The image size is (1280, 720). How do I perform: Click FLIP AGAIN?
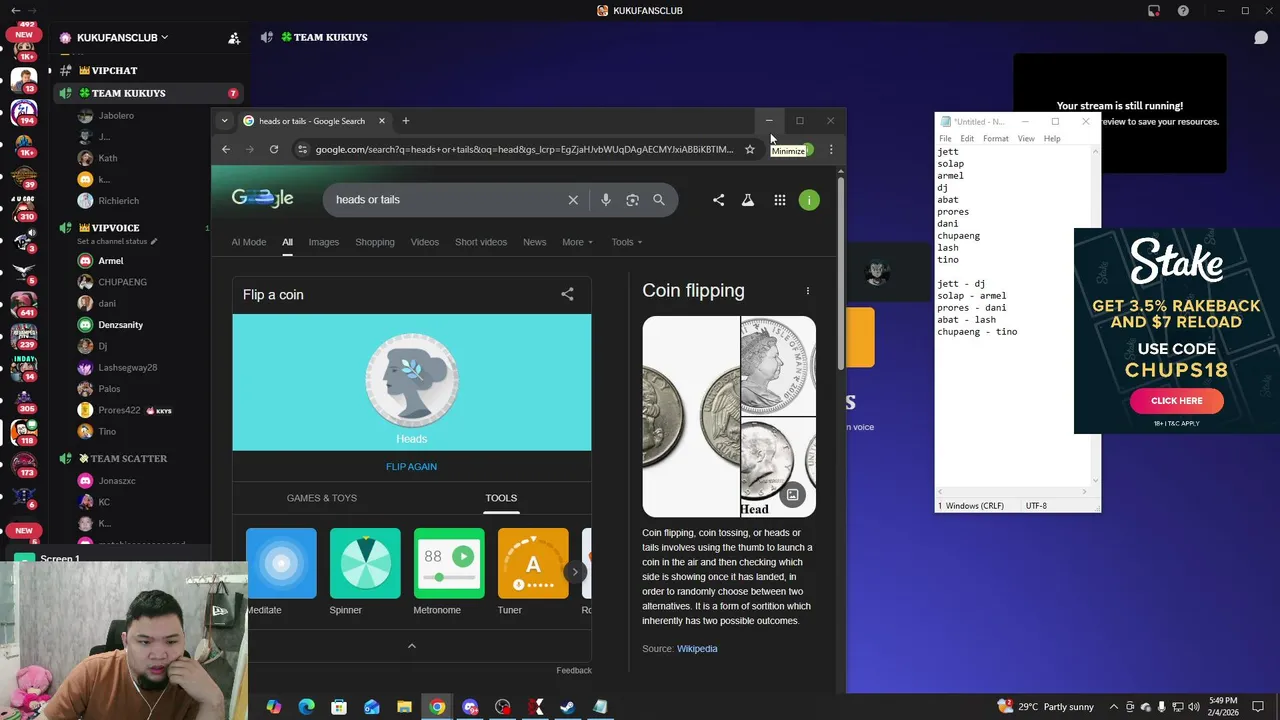coord(411,467)
